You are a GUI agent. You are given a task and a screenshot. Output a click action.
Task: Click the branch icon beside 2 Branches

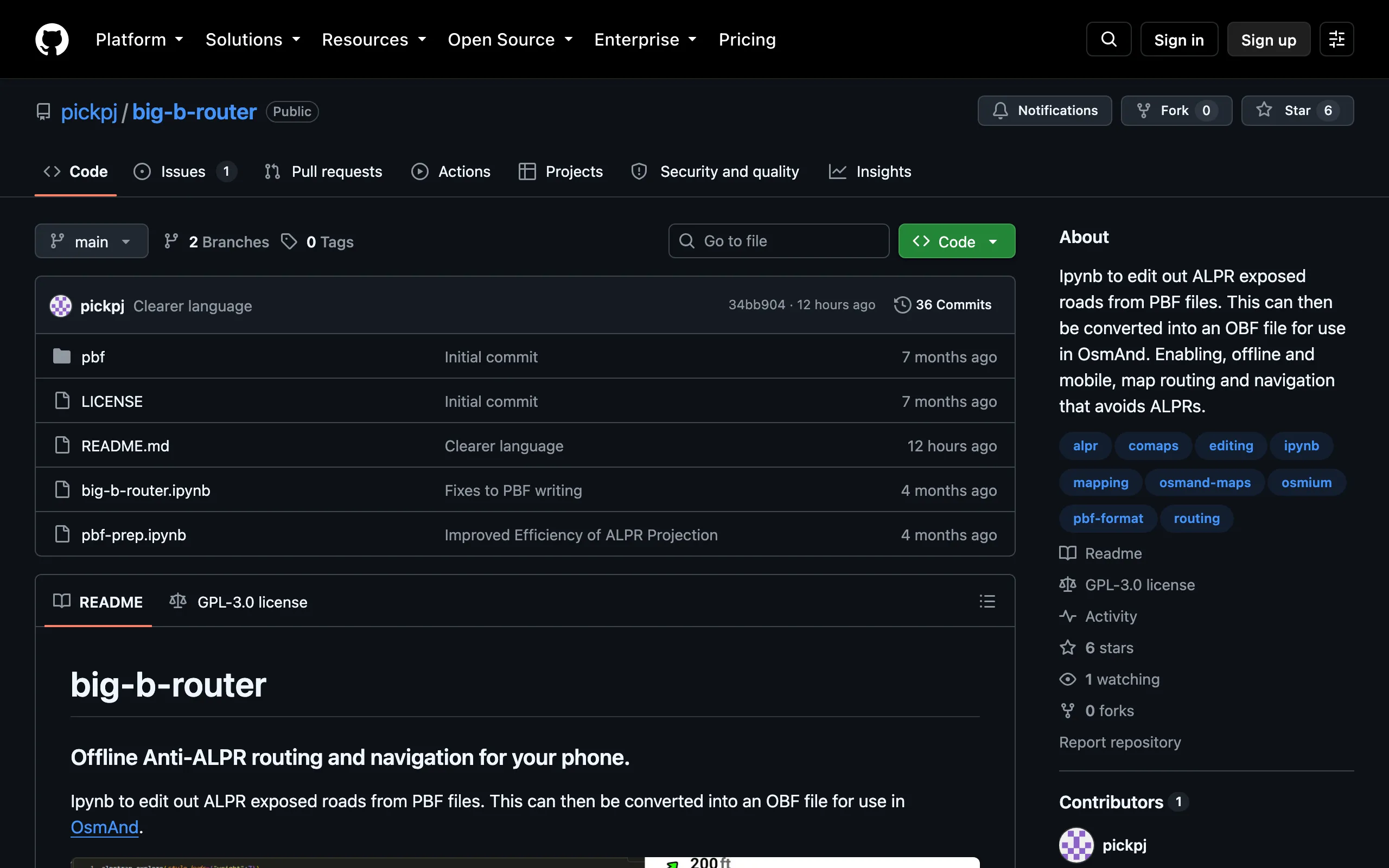pyautogui.click(x=171, y=242)
